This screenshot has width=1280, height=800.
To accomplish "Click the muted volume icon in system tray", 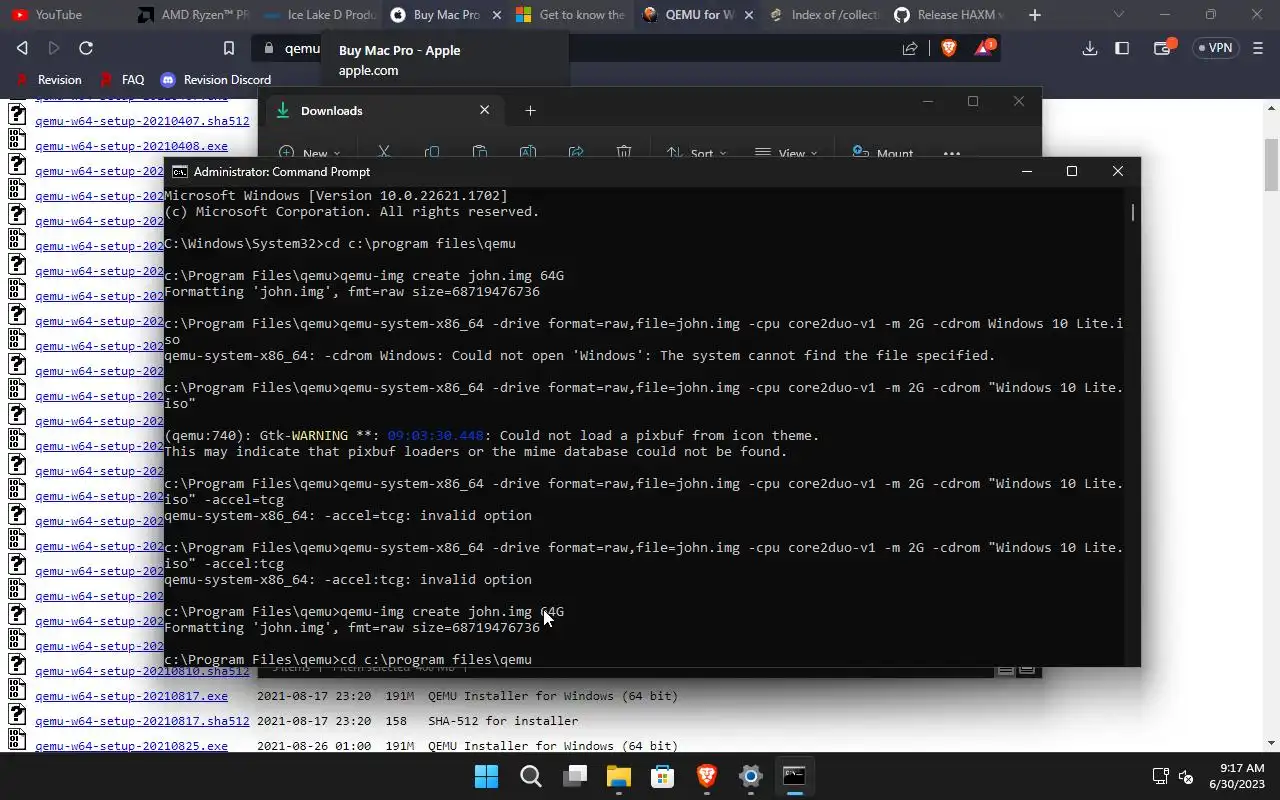I will coord(1186,776).
